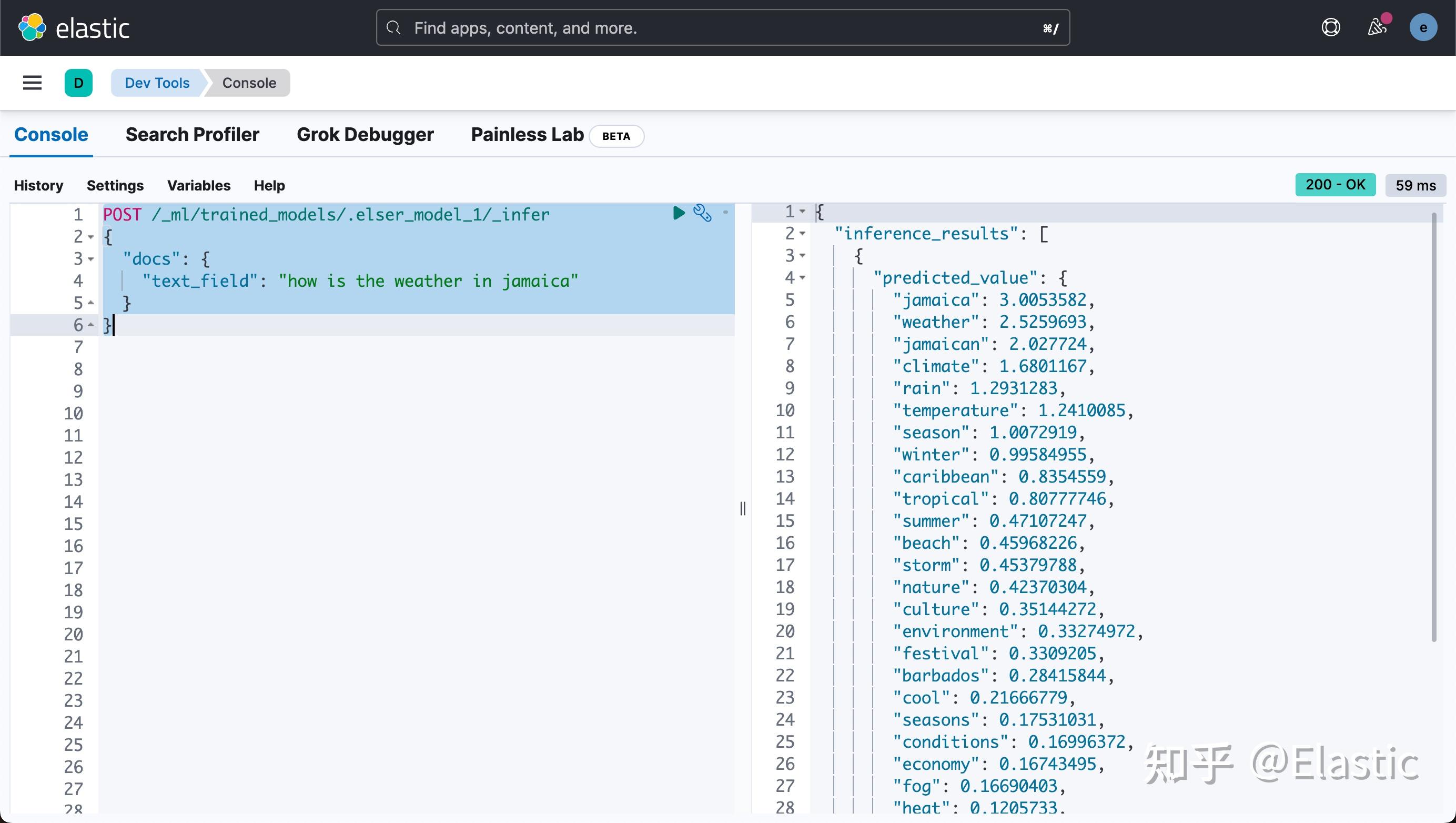The width and height of the screenshot is (1456, 823).
Task: Open the newsfeed party-popper icon with notification dot
Action: (1378, 27)
